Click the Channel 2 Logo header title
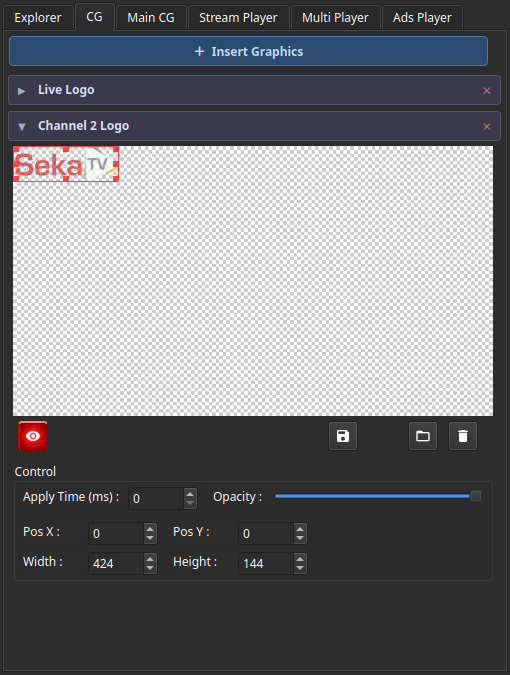The height and width of the screenshot is (675, 510). click(x=83, y=126)
